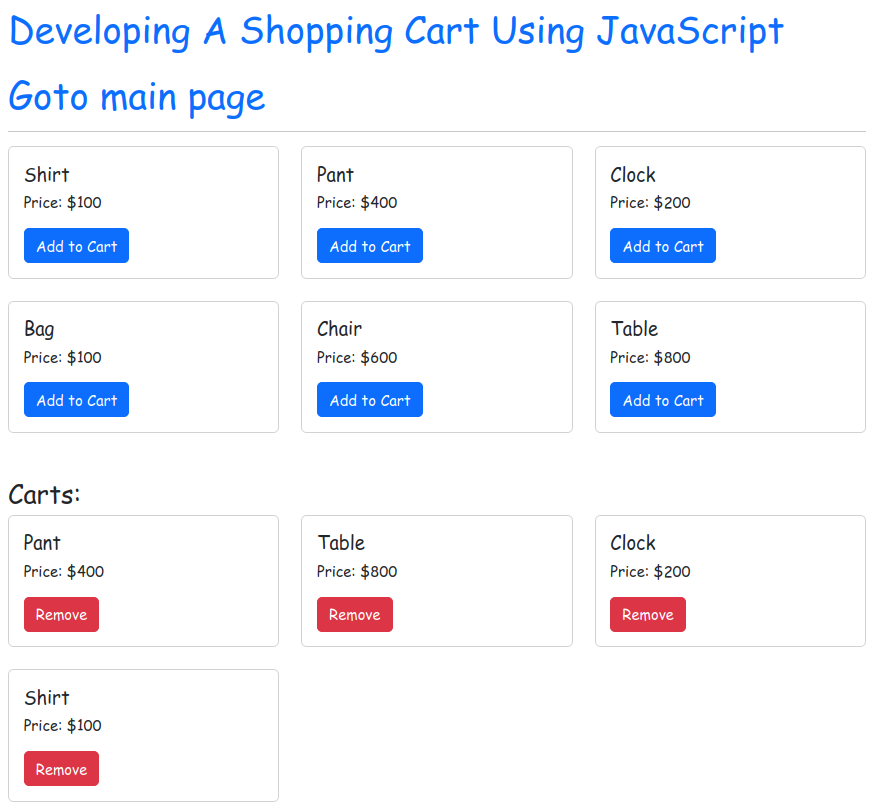
Task: Click the Chair price text $600
Action: [x=357, y=357]
